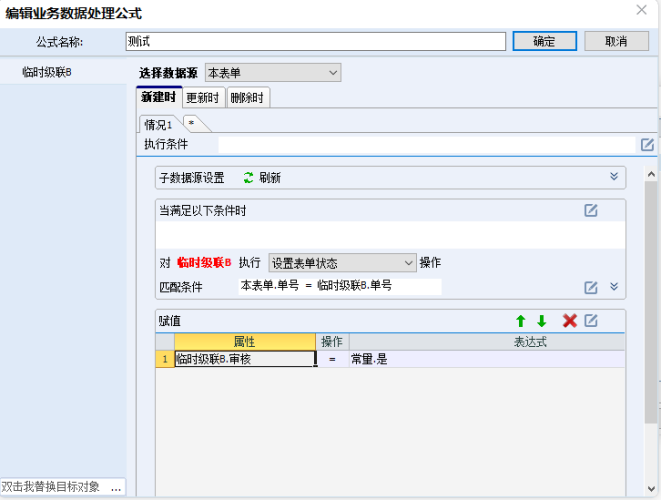Click the vertical scrollbar thumb

coord(651,302)
